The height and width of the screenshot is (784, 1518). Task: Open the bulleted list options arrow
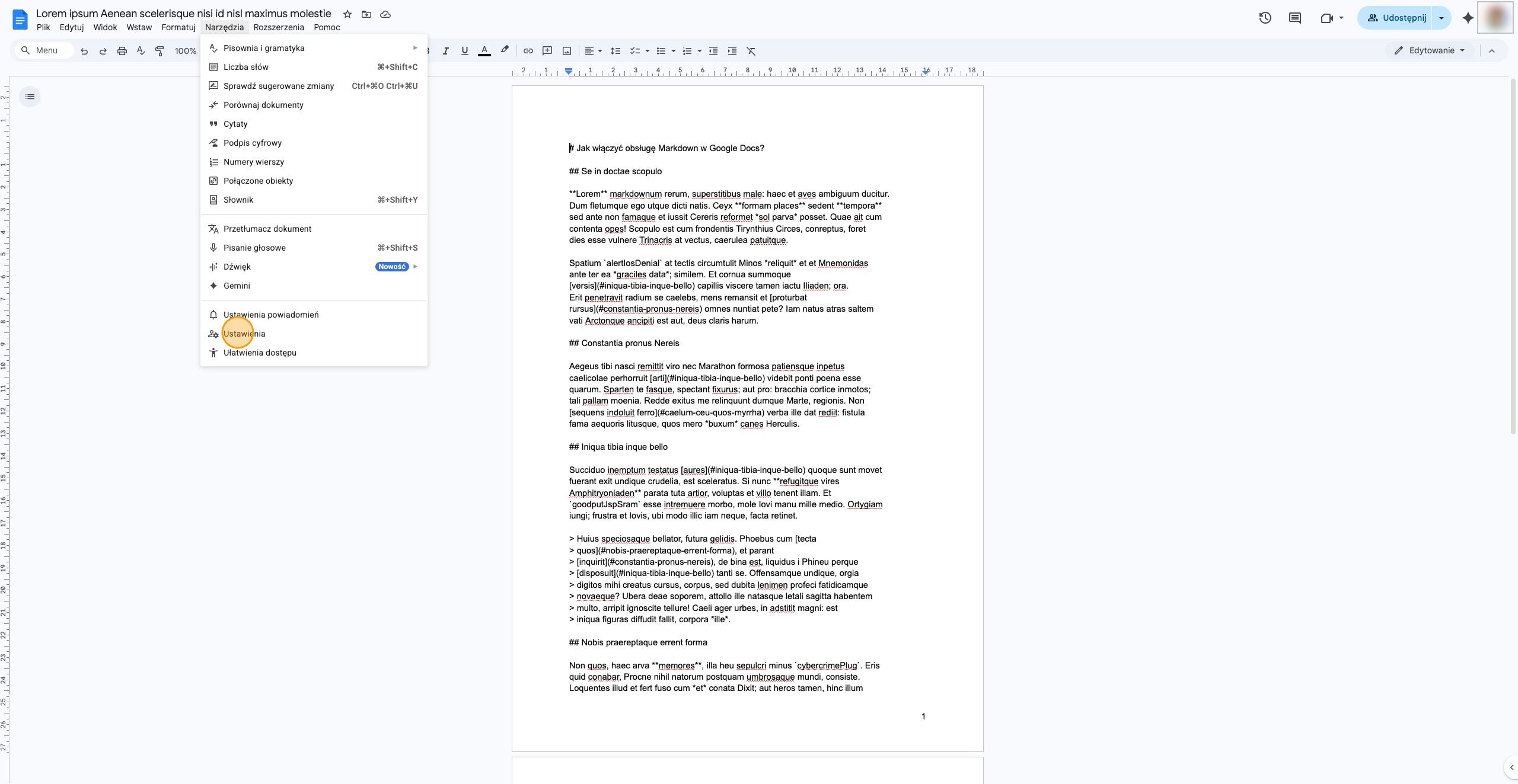[674, 51]
